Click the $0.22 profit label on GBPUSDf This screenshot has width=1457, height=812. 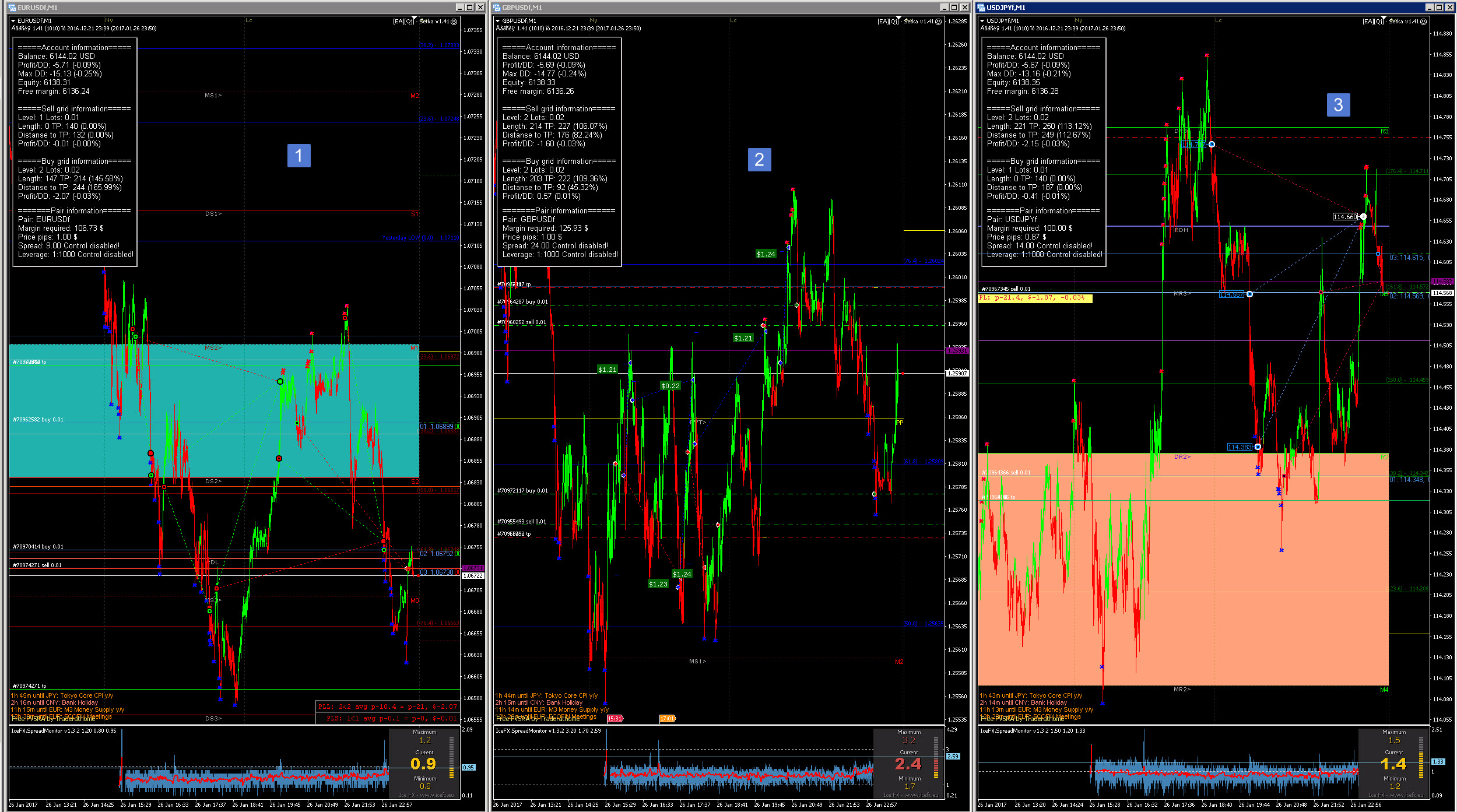[x=670, y=386]
